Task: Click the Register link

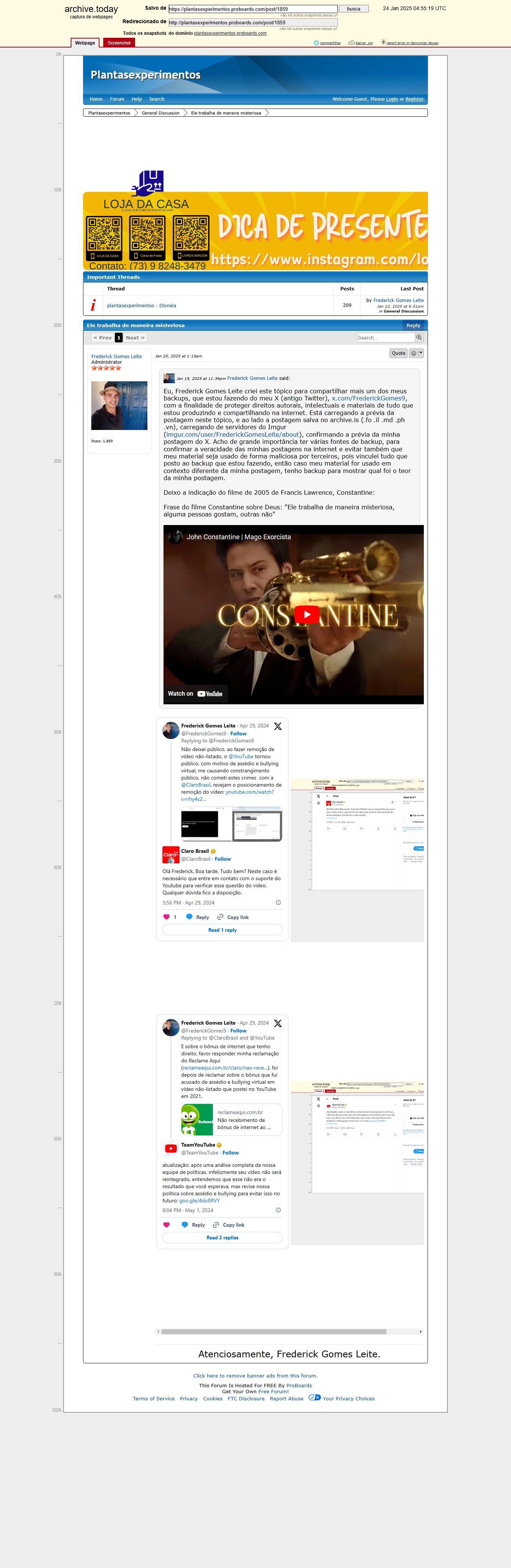Action: coord(415,99)
